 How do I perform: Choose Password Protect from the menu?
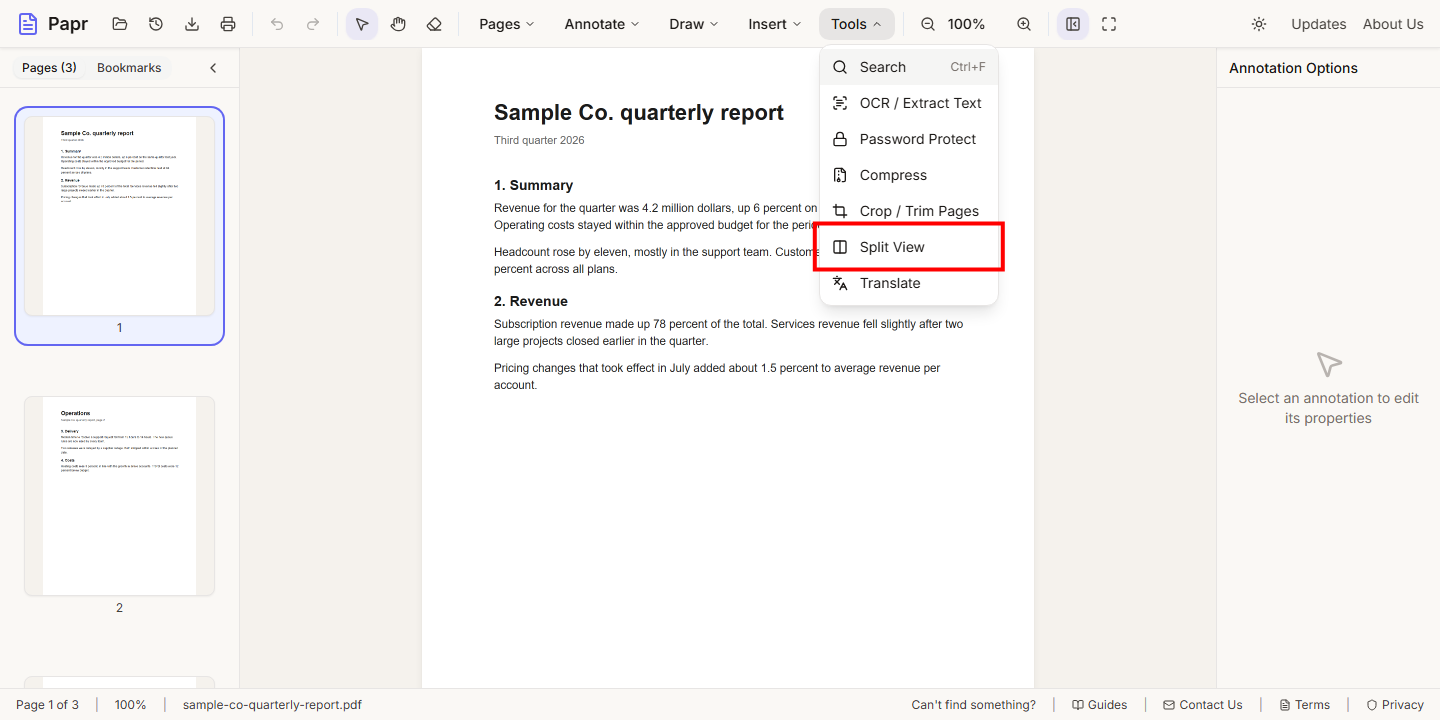[x=909, y=139]
